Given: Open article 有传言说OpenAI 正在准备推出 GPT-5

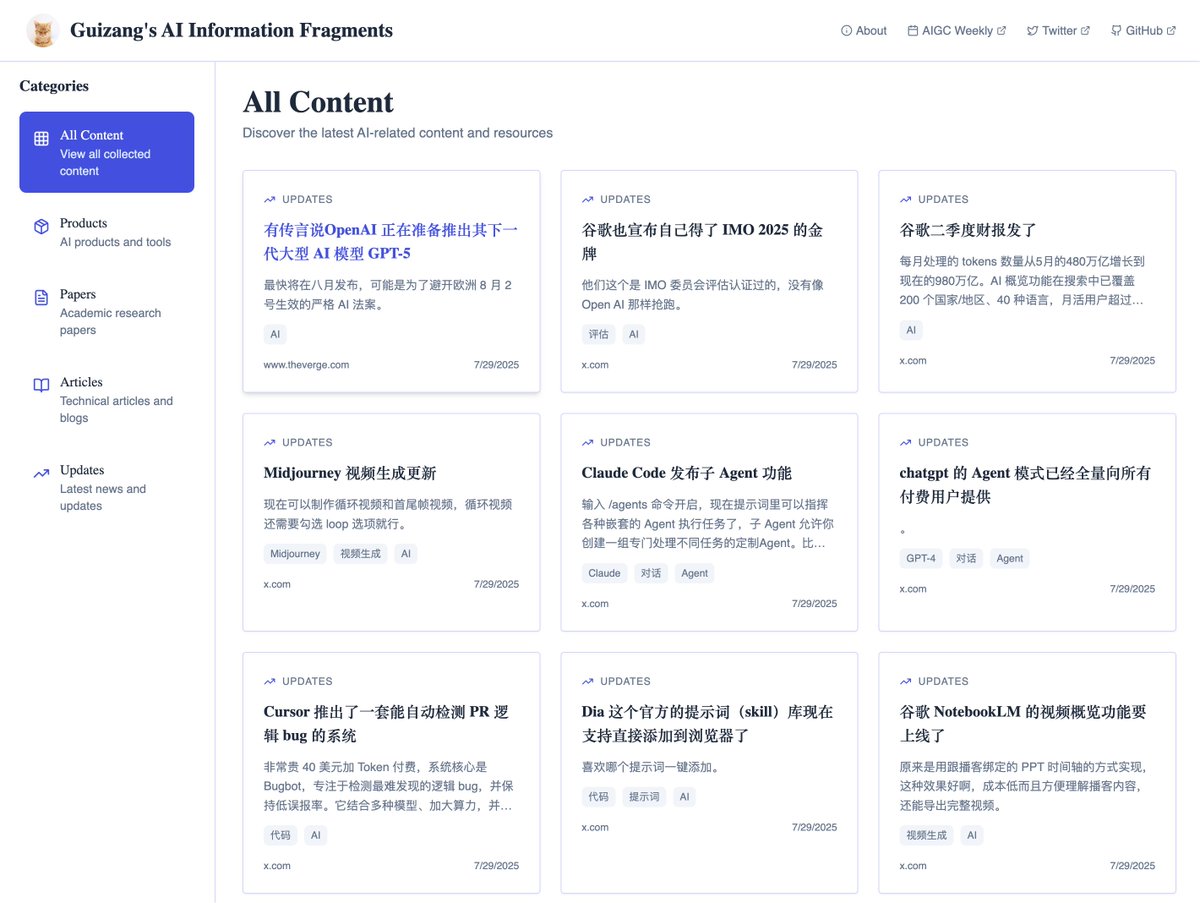Looking at the screenshot, I should coord(391,241).
